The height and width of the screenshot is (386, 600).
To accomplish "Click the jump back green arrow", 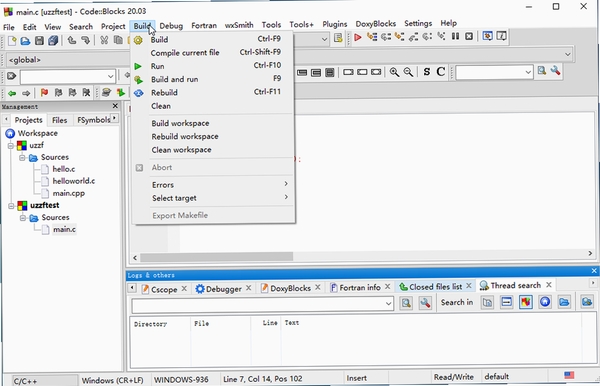I will (12, 93).
